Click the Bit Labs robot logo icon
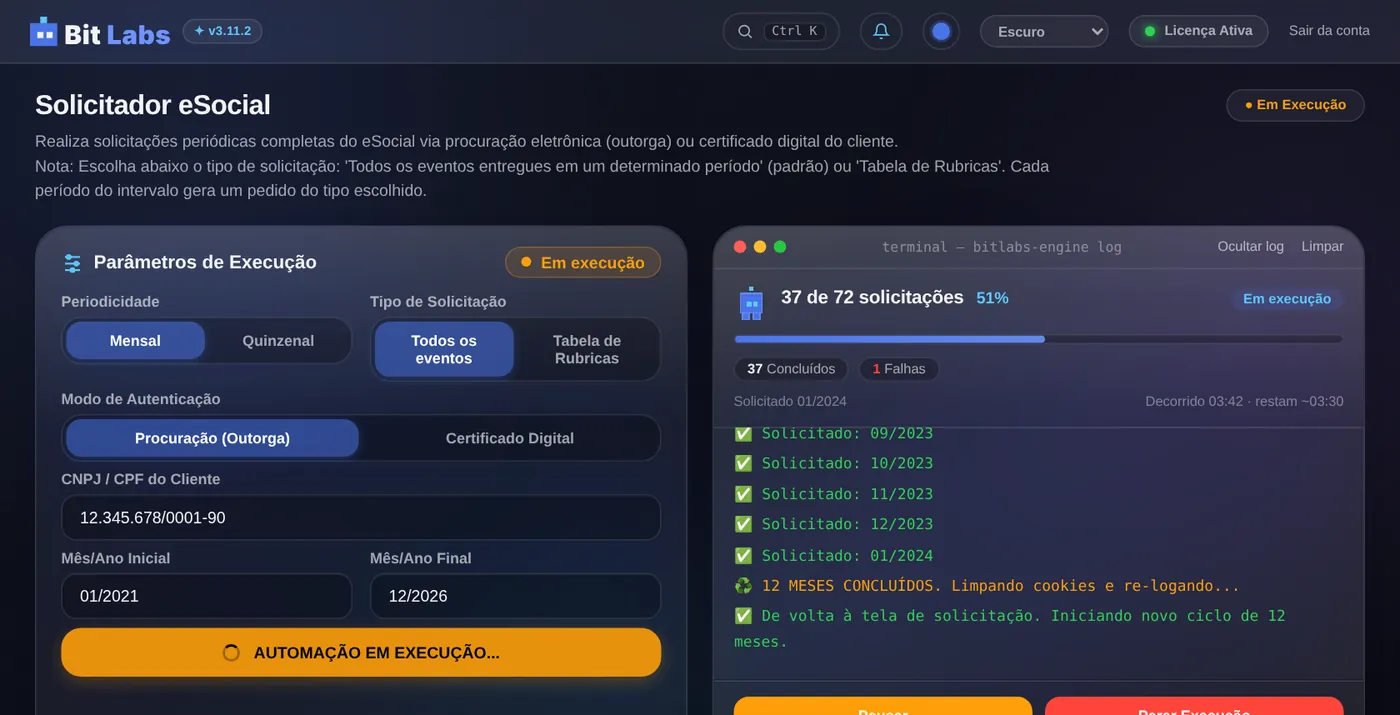Screen dimensions: 1400x715 coord(44,32)
